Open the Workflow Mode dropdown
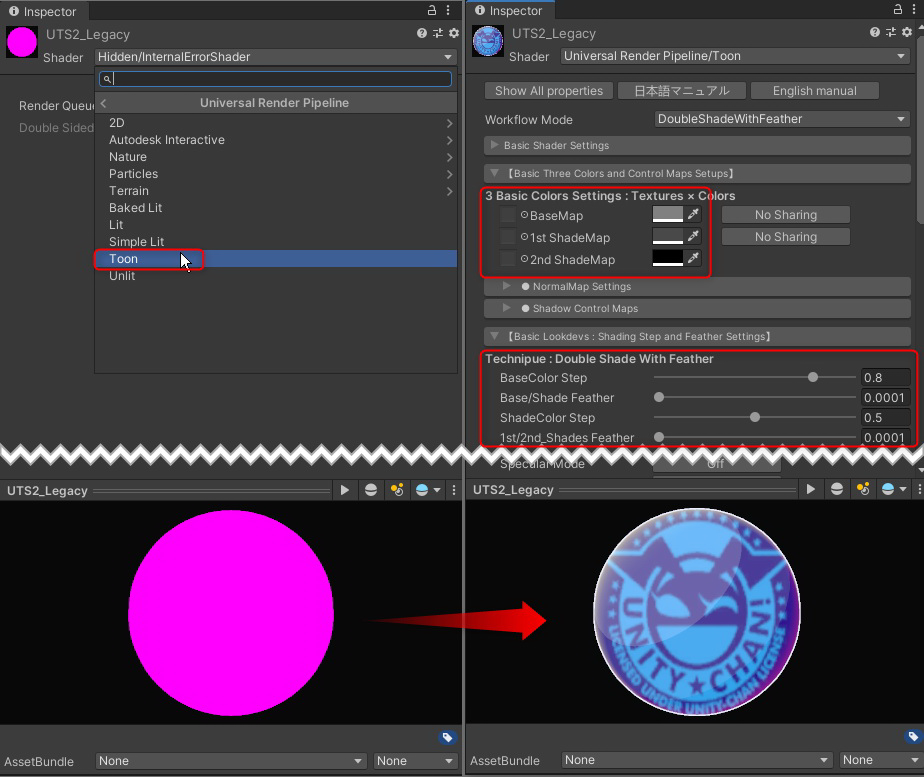 click(x=781, y=119)
